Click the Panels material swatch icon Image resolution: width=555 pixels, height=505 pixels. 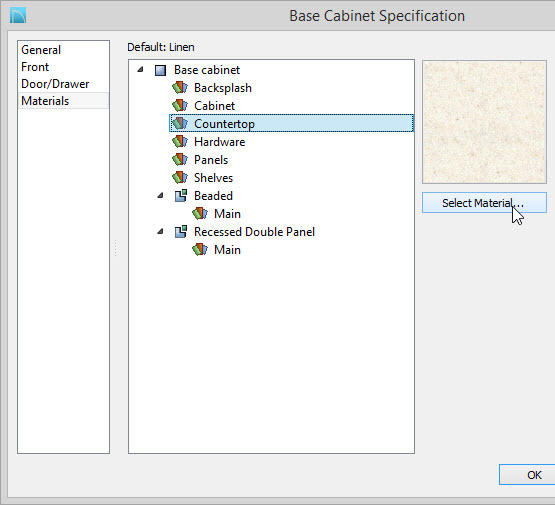point(180,160)
